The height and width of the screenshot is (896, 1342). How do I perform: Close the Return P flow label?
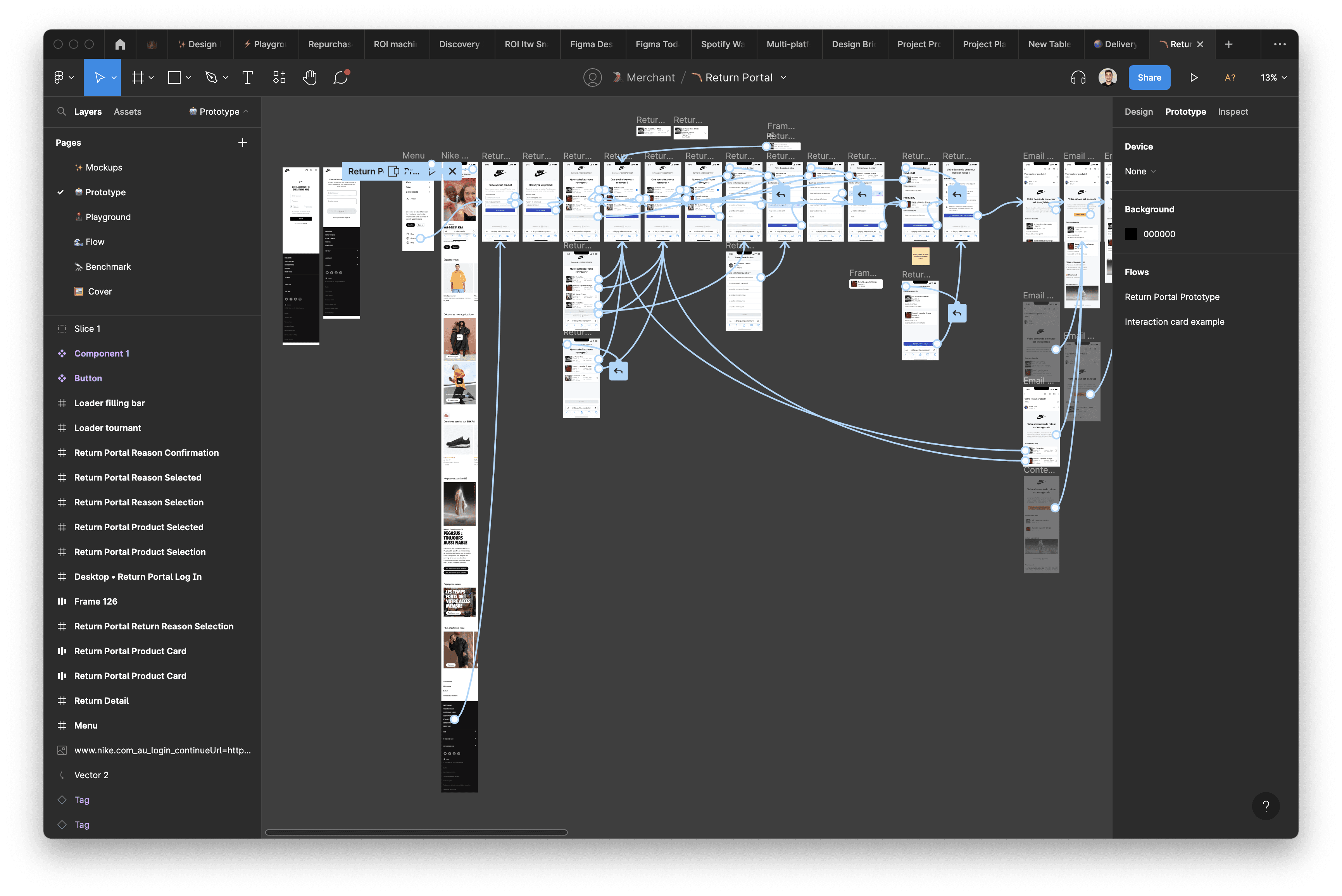(x=452, y=171)
